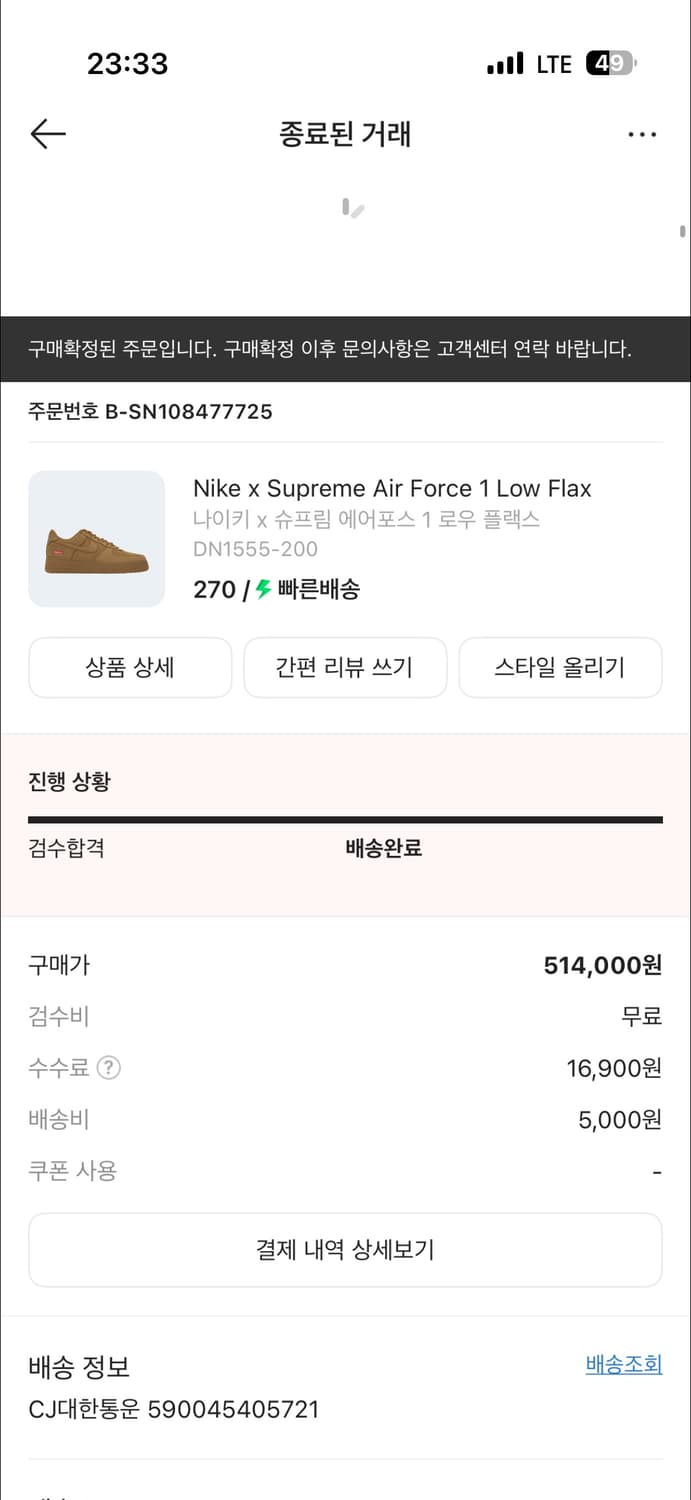Image resolution: width=691 pixels, height=1500 pixels.
Task: Open 상품 상세 product details
Action: (129, 667)
